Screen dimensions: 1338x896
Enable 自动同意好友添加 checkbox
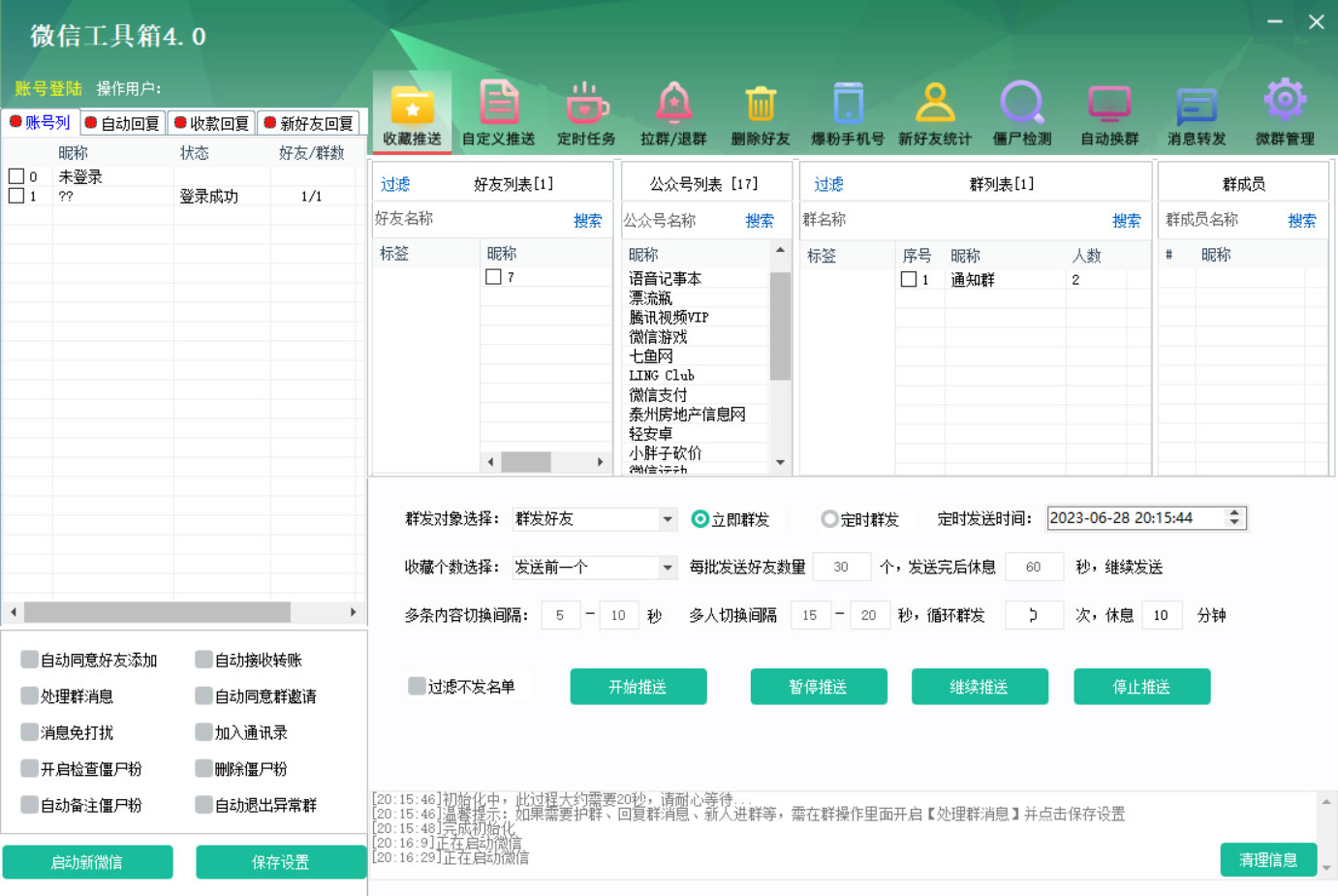[x=31, y=659]
